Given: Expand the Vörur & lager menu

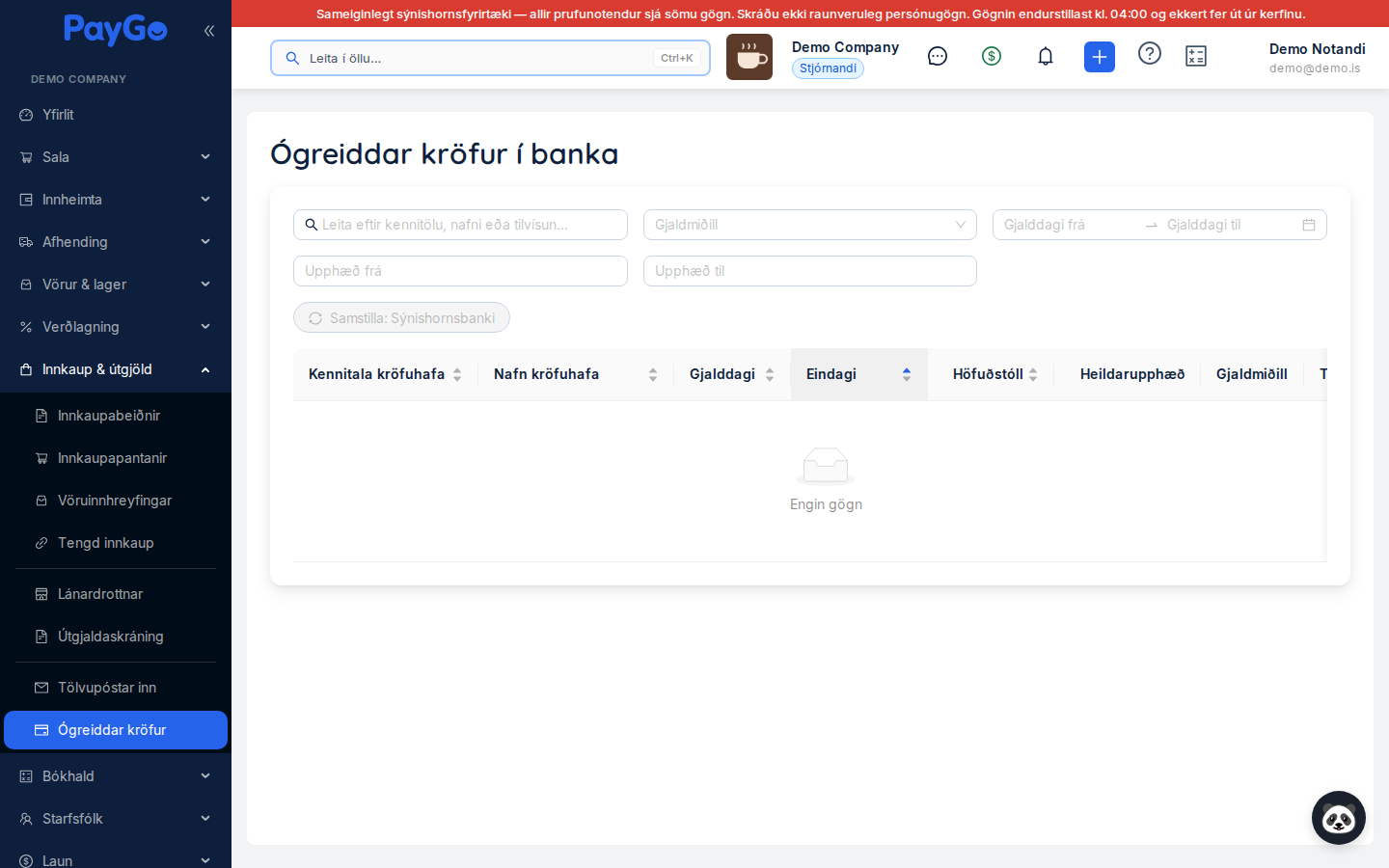Looking at the screenshot, I should point(116,285).
